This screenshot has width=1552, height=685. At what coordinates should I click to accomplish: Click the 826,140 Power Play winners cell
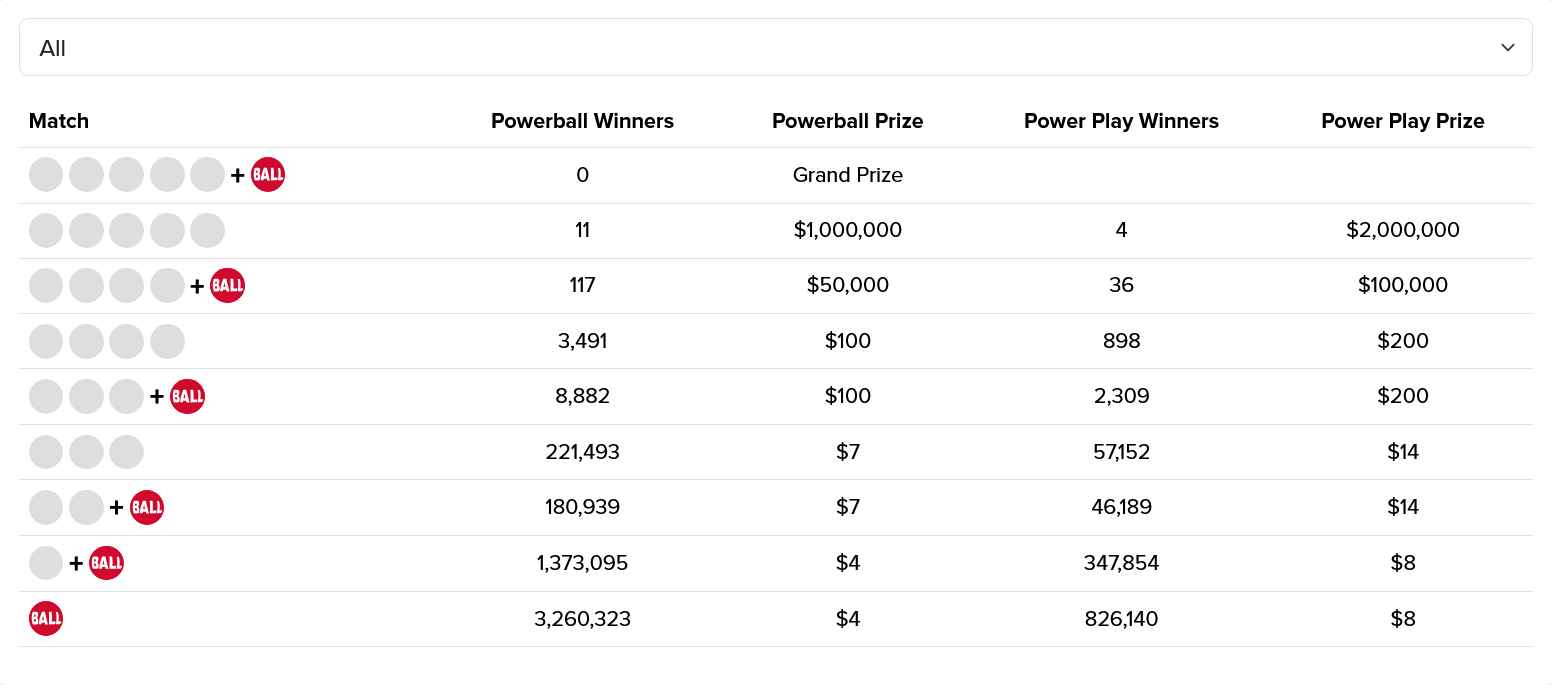pyautogui.click(x=1121, y=619)
